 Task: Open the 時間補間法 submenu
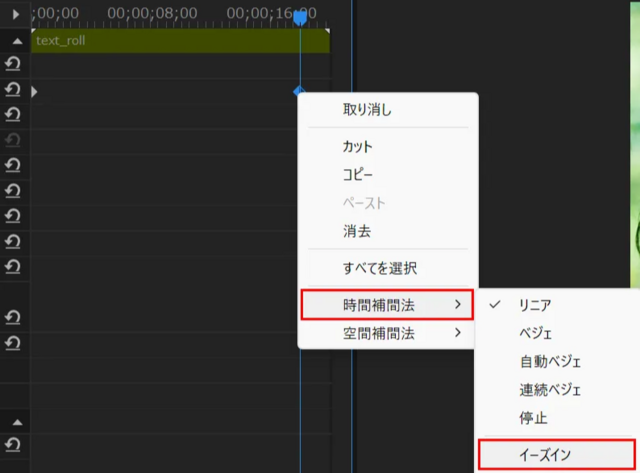pos(387,304)
